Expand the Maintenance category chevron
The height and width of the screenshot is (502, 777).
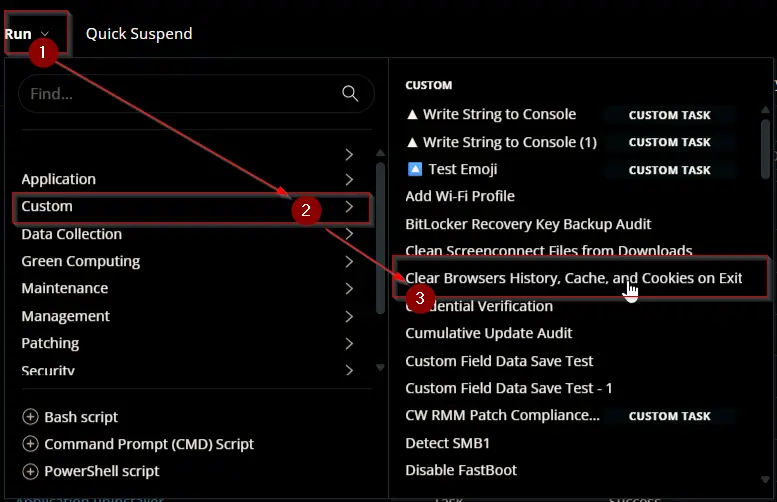tap(349, 288)
